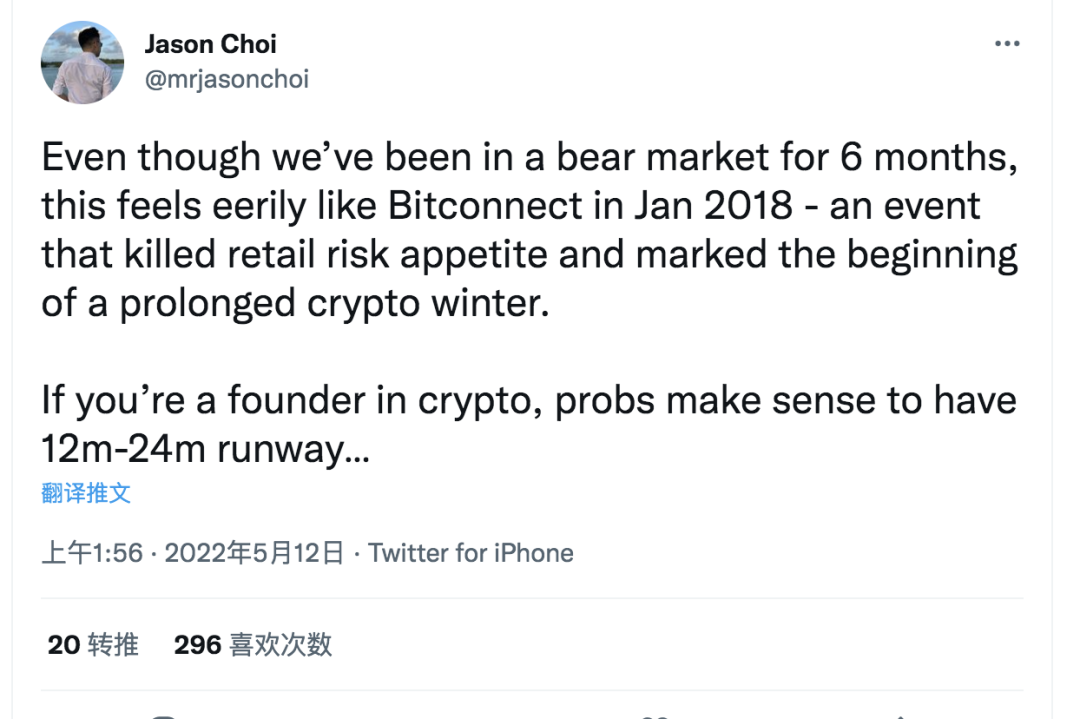Open the Jason Choi display name link
1080x719 pixels.
click(x=210, y=44)
